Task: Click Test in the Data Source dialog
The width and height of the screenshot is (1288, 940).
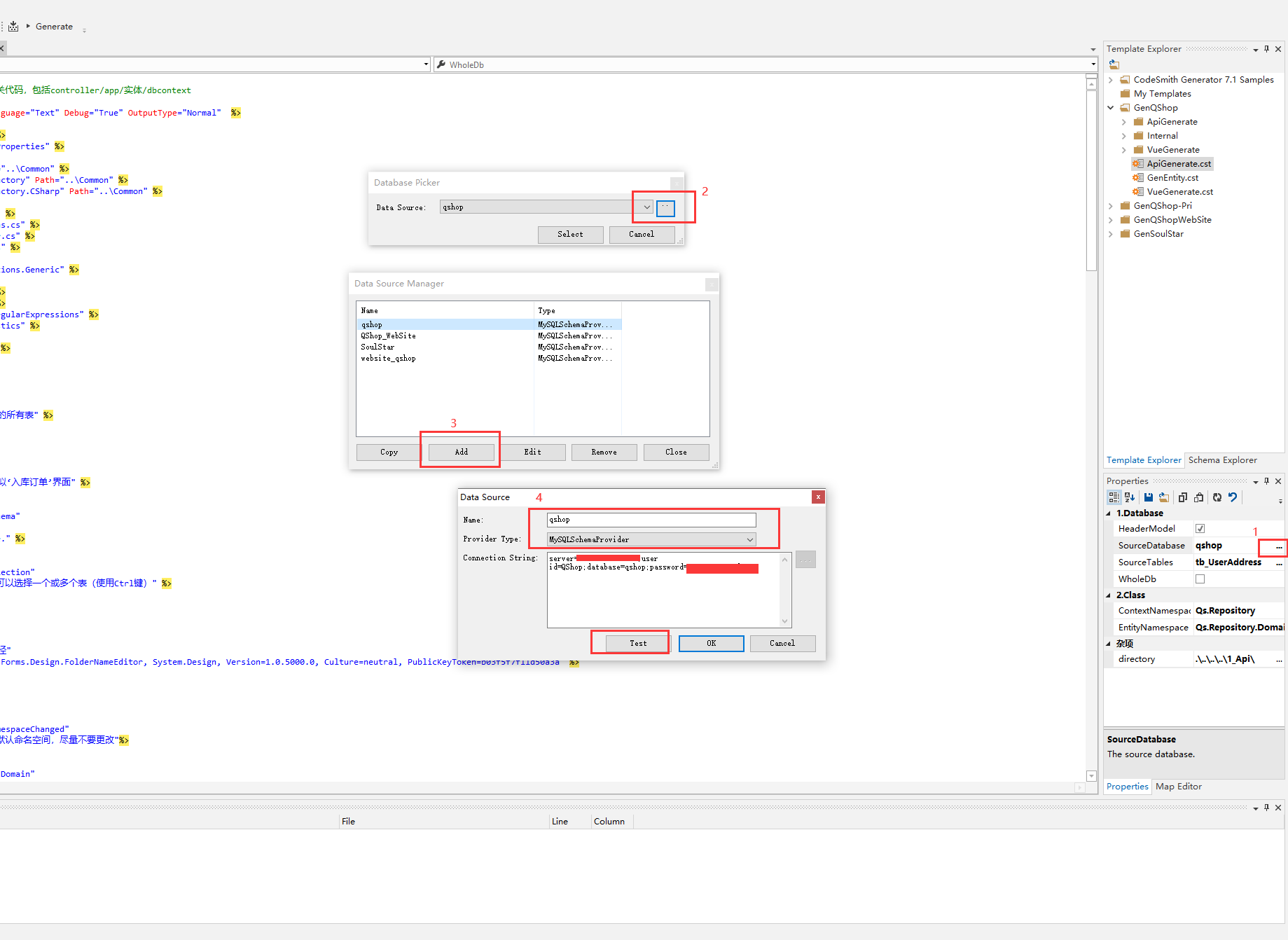Action: click(x=638, y=644)
